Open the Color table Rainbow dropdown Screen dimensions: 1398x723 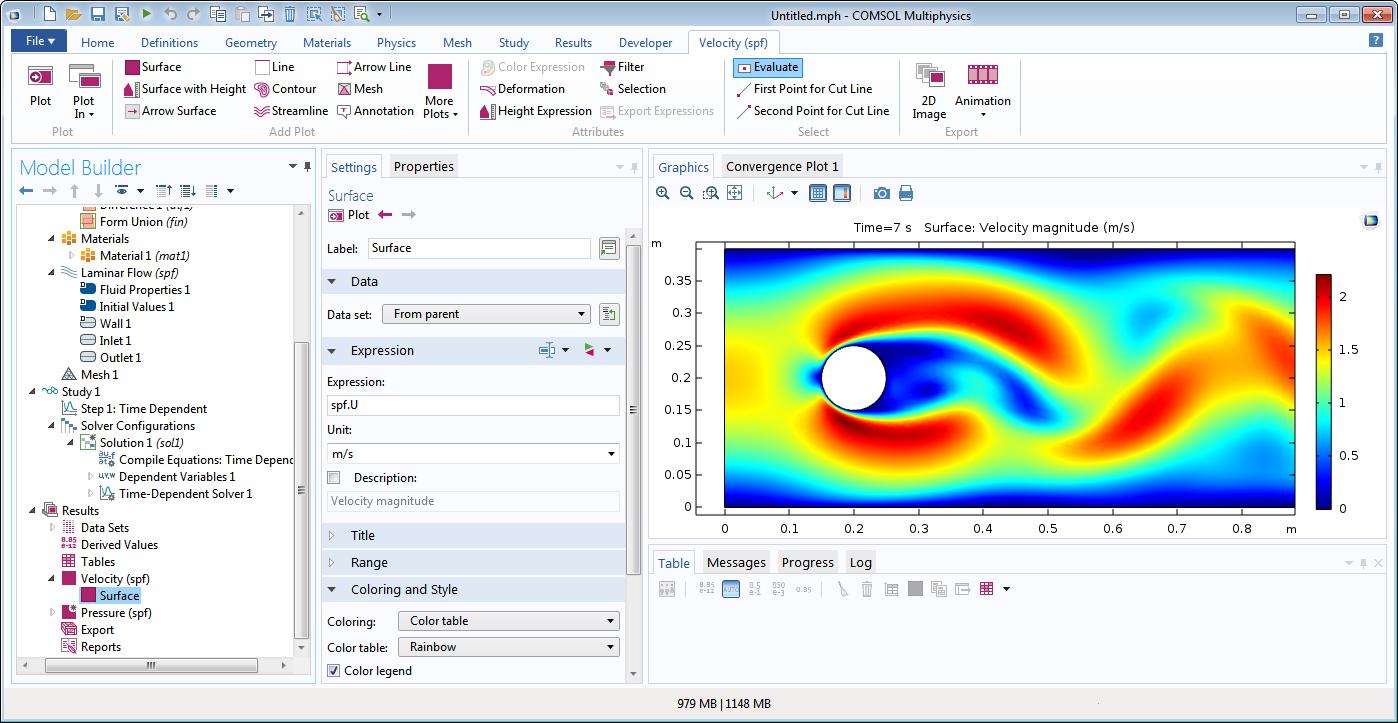[508, 647]
